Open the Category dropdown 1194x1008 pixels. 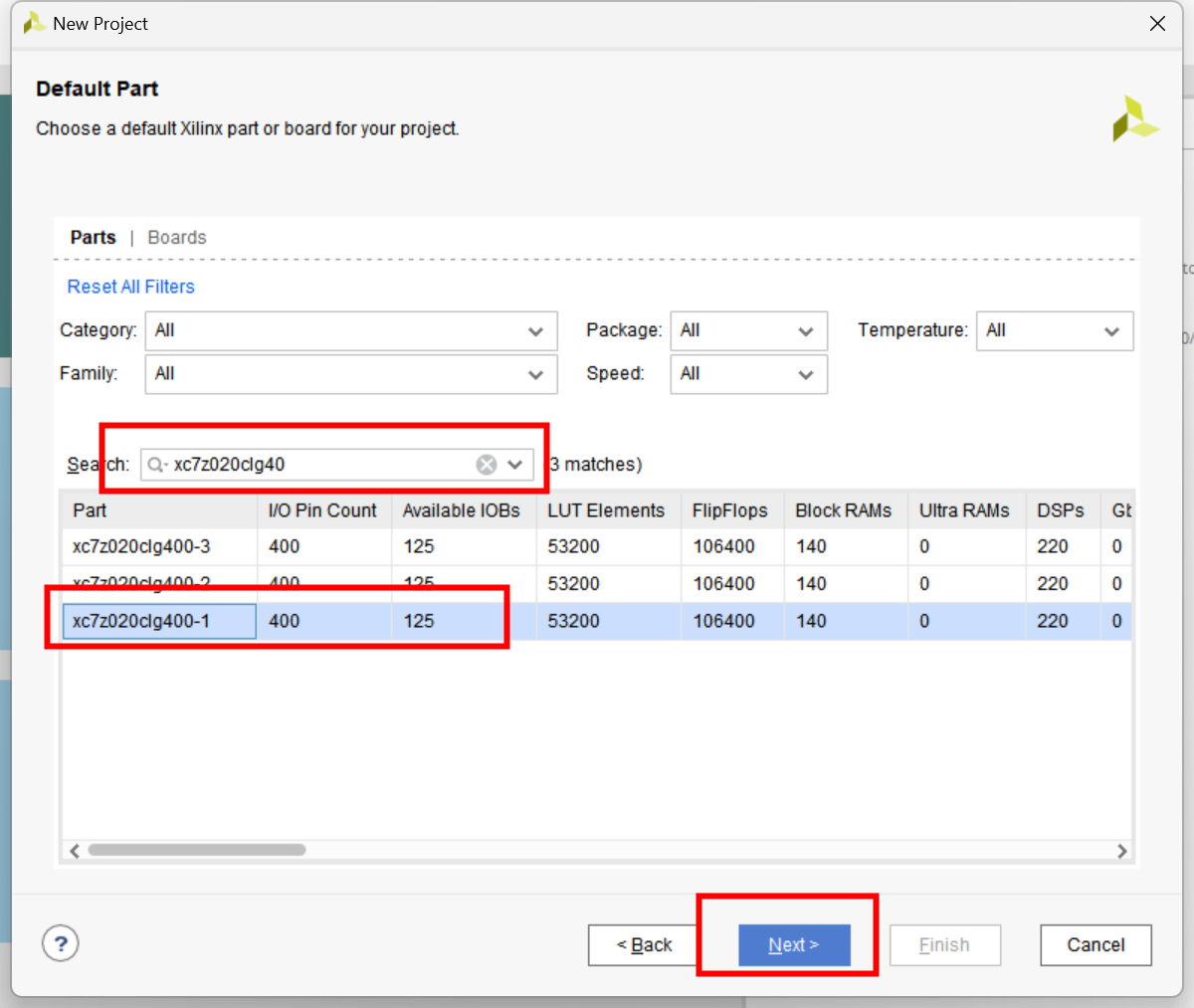[x=351, y=330]
